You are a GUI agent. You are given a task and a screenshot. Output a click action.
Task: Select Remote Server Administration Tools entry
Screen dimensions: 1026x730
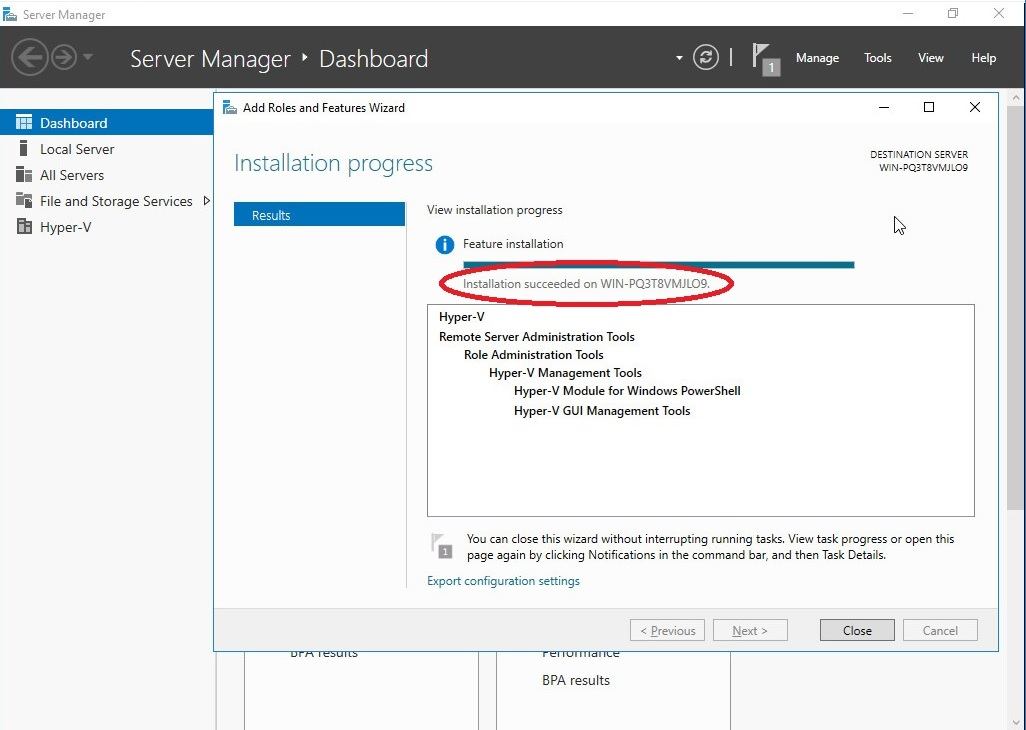pyautogui.click(x=537, y=337)
